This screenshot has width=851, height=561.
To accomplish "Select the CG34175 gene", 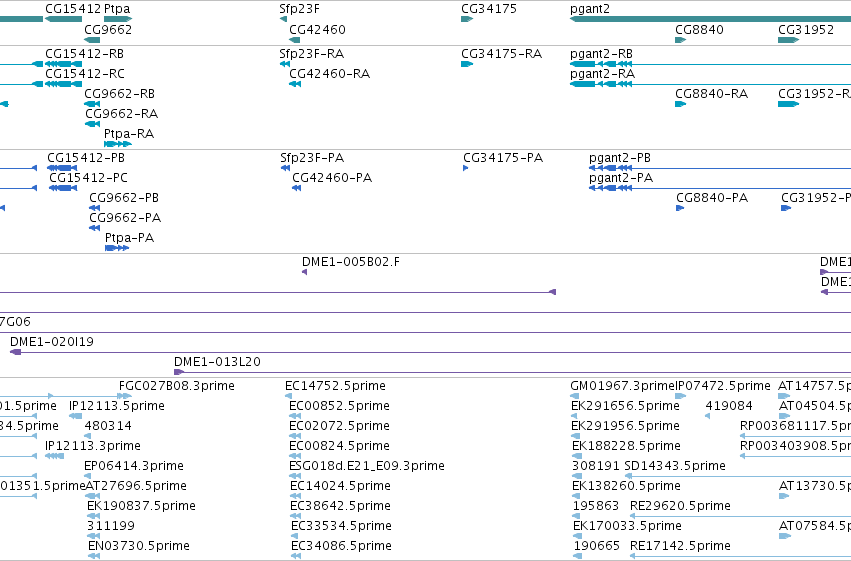I will tap(467, 19).
